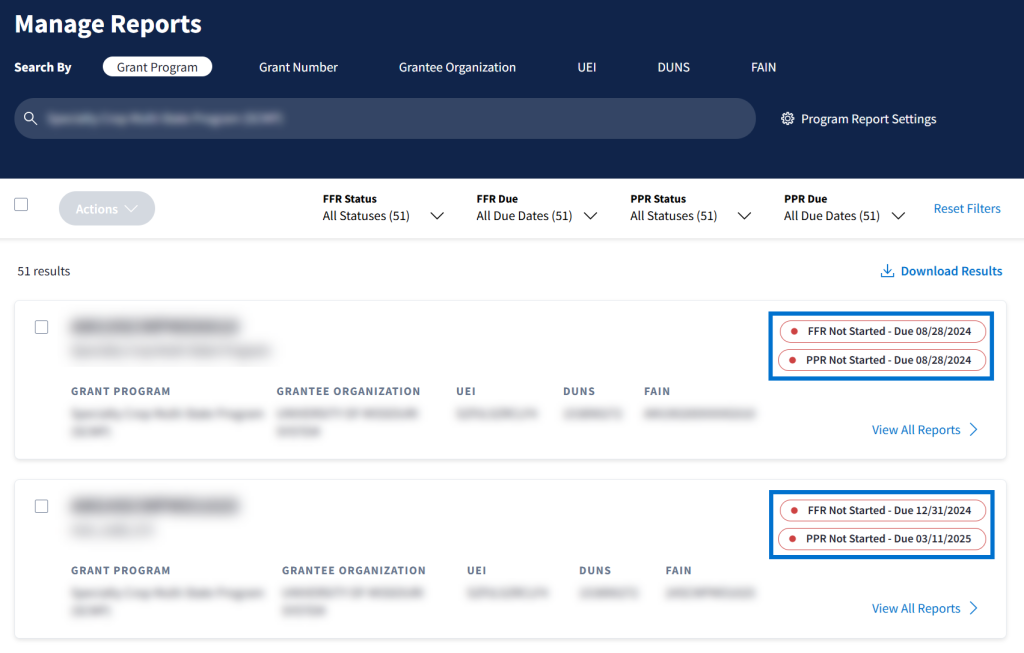Screen dimensions: 1024x653
Task: Click the Download Results link
Action: (x=951, y=271)
